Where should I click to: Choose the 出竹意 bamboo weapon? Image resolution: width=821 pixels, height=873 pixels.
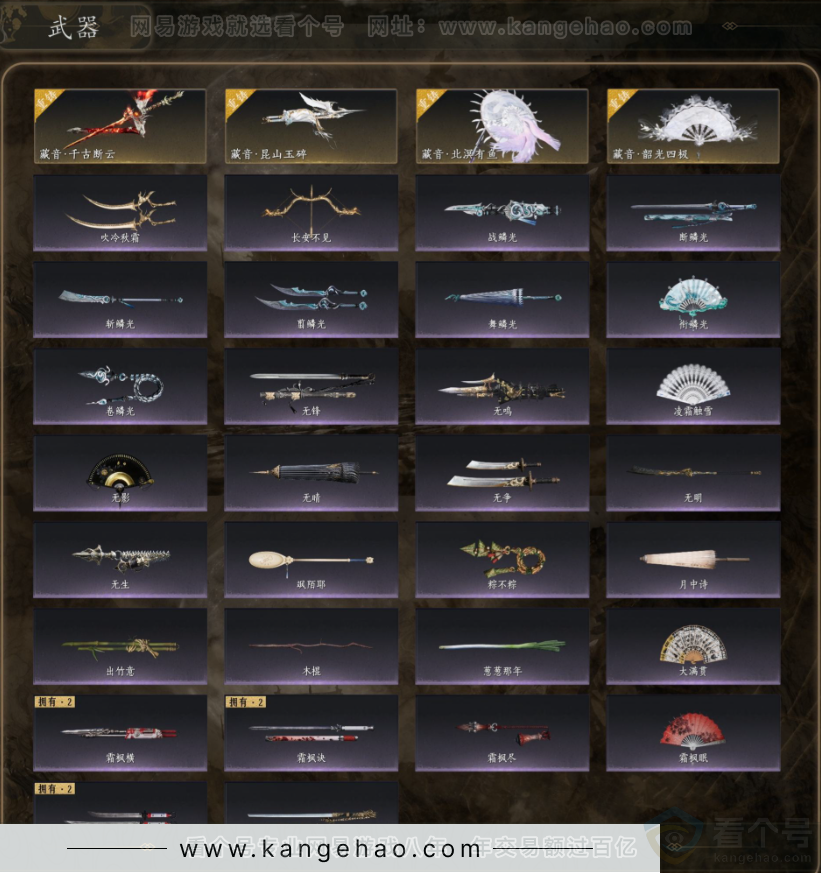click(x=120, y=646)
